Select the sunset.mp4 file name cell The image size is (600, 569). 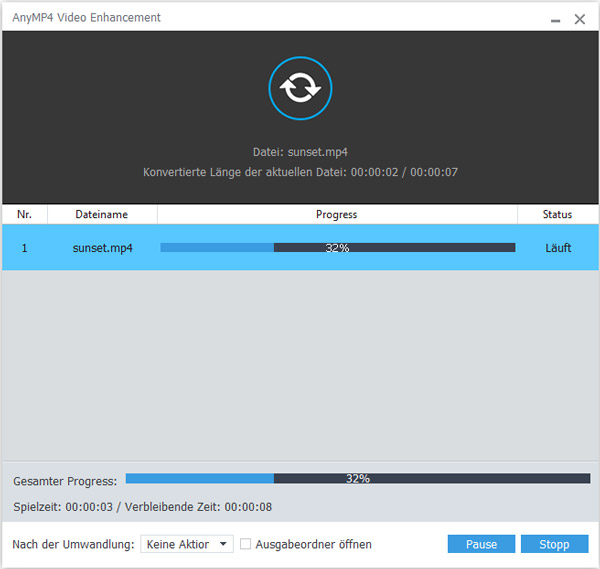click(x=103, y=248)
